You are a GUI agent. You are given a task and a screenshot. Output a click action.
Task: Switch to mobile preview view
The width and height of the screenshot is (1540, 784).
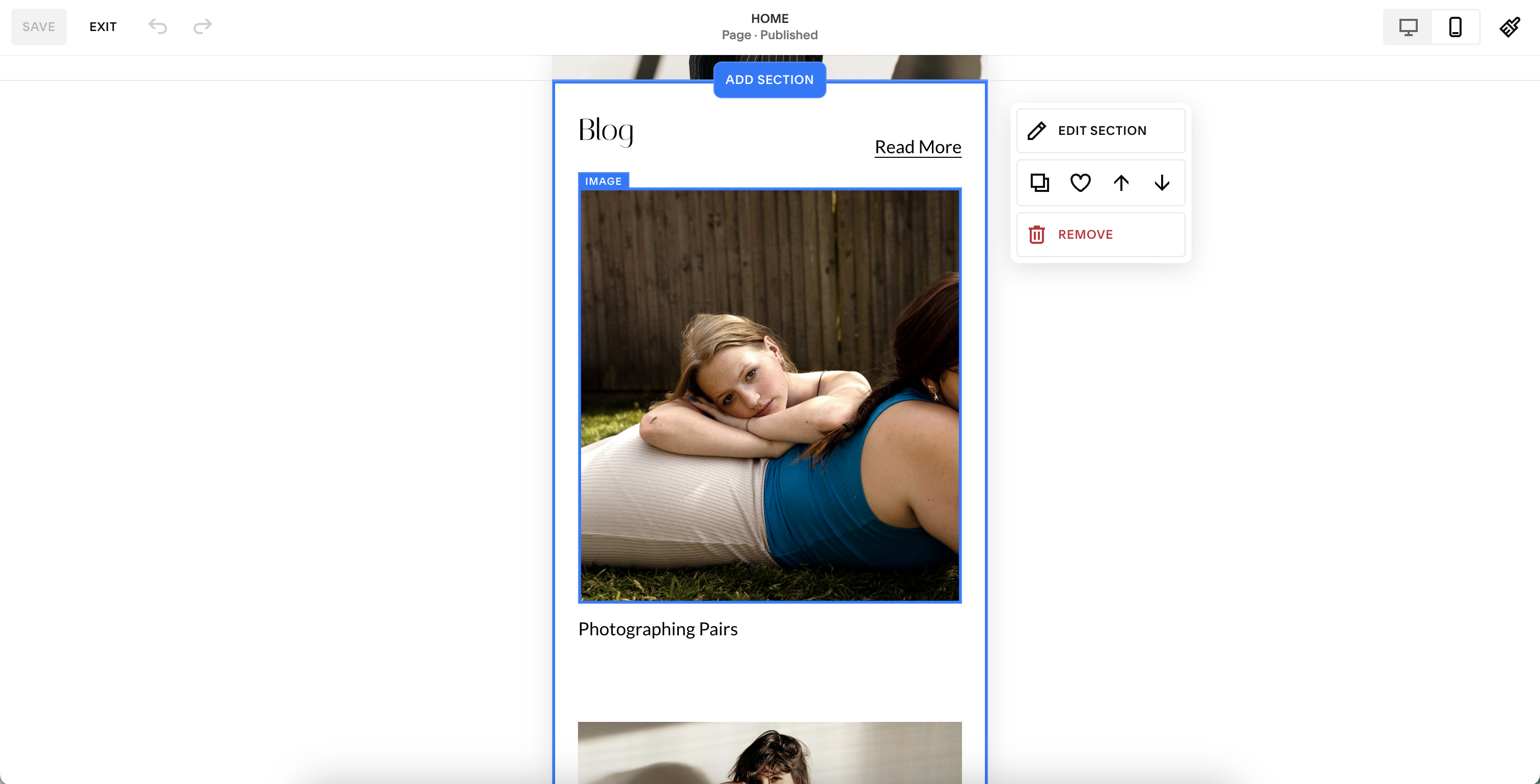tap(1455, 27)
